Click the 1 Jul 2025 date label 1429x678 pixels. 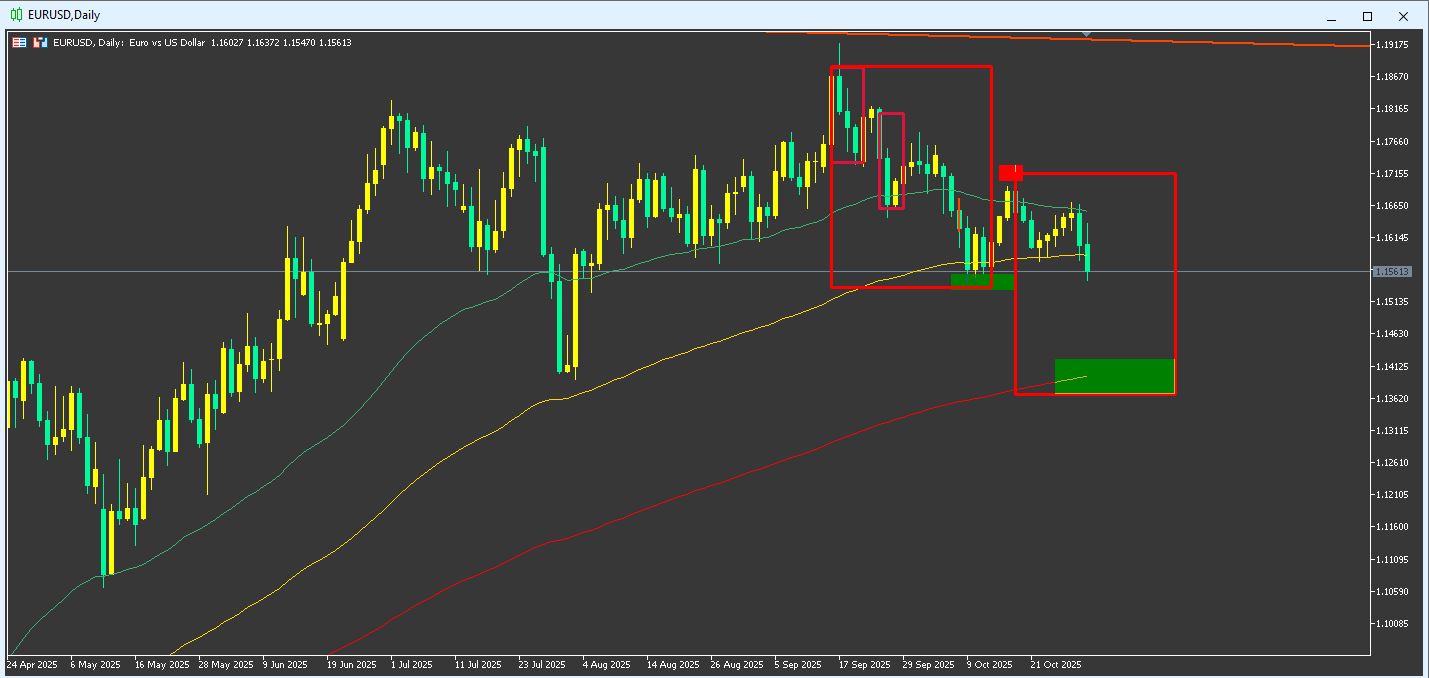click(411, 664)
